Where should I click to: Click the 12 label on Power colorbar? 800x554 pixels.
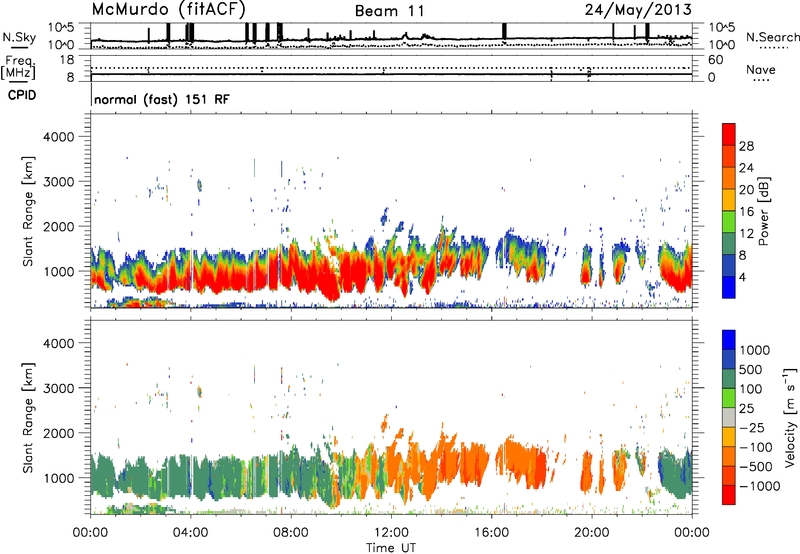click(746, 234)
